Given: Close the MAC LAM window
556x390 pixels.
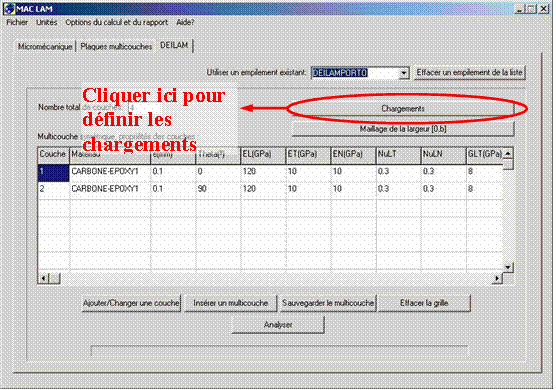Looking at the screenshot, I should [x=544, y=9].
